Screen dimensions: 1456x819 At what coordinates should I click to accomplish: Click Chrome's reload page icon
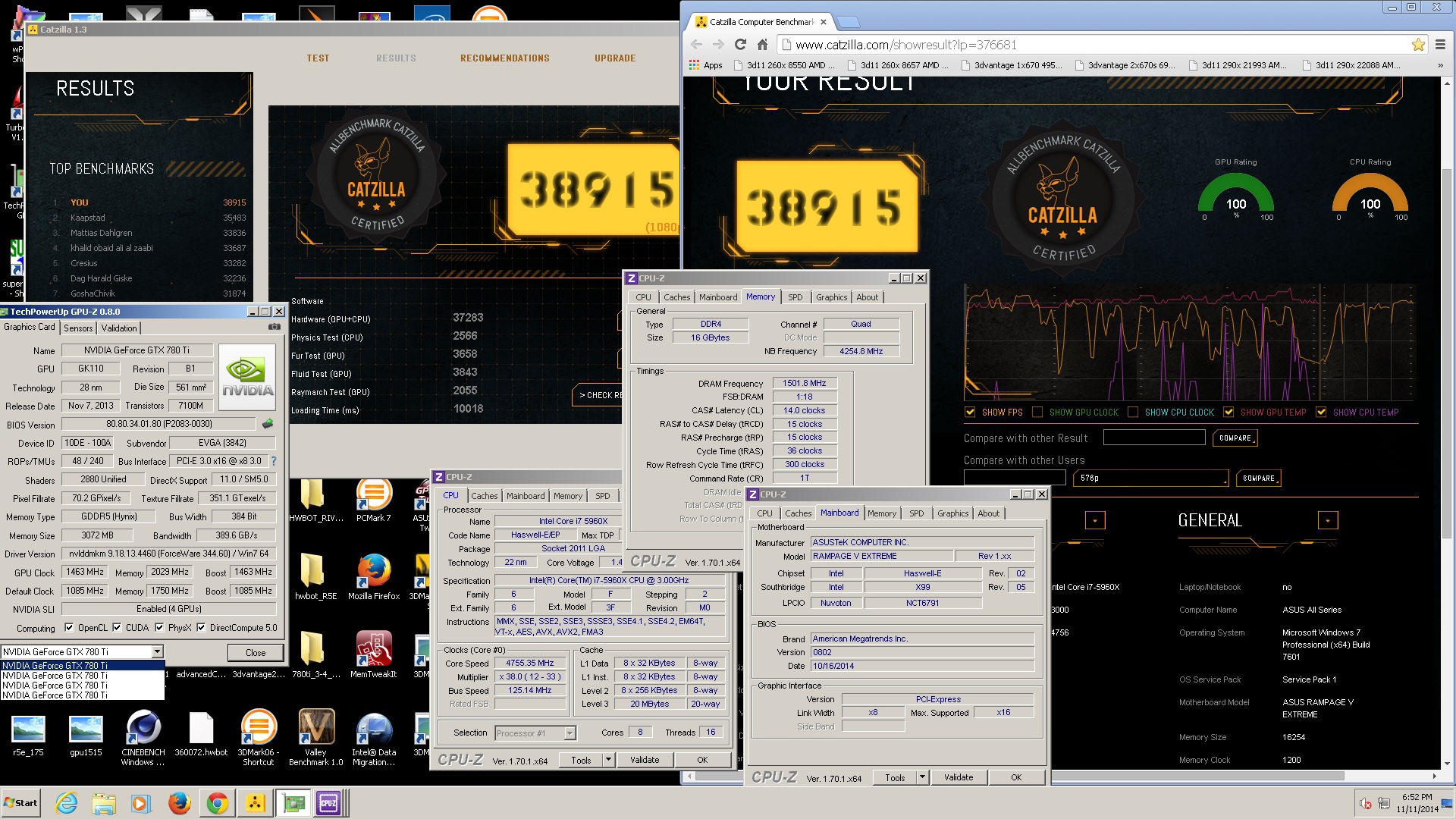pos(740,45)
